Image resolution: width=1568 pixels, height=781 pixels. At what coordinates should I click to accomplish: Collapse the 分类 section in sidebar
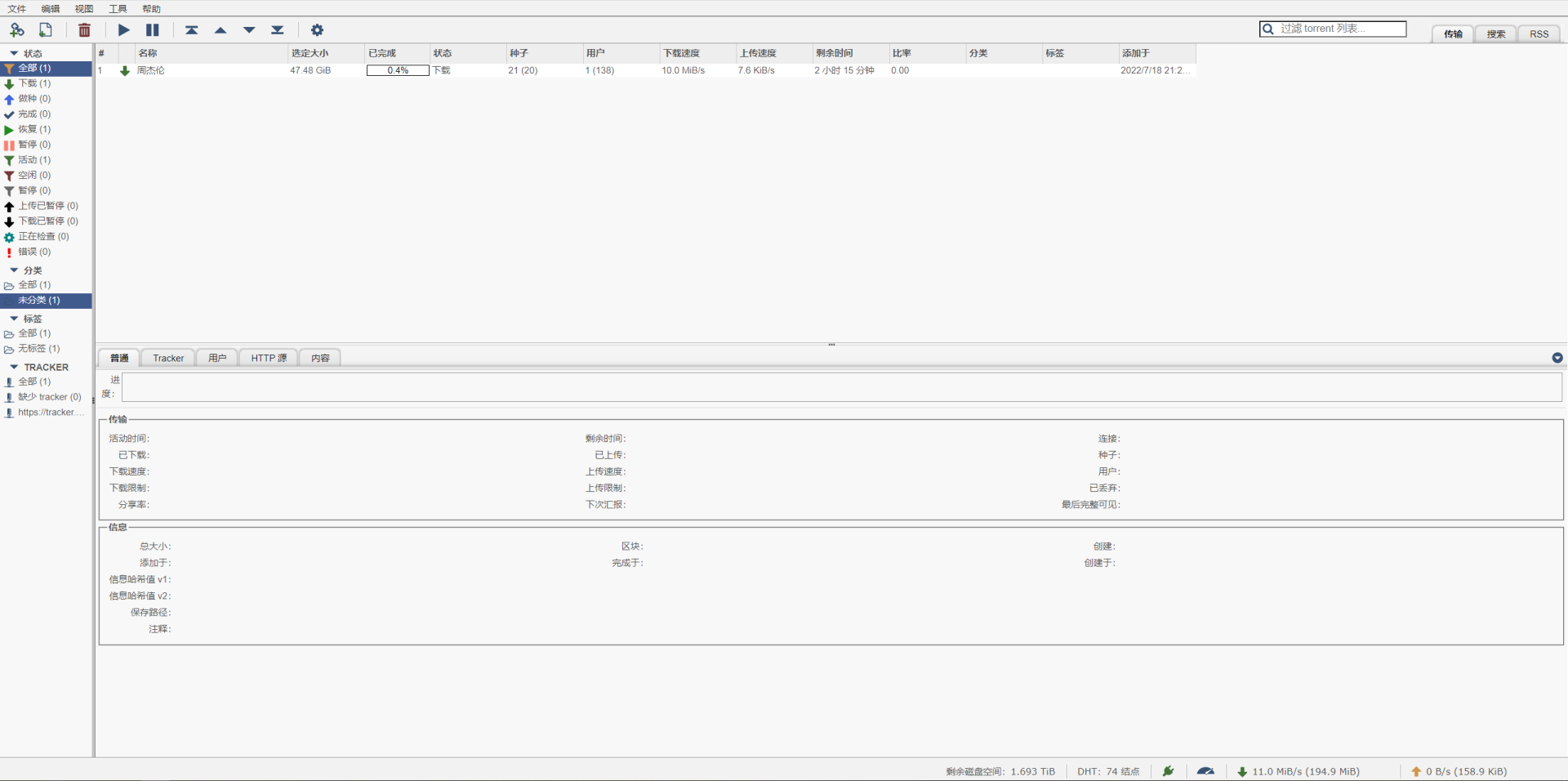[14, 270]
